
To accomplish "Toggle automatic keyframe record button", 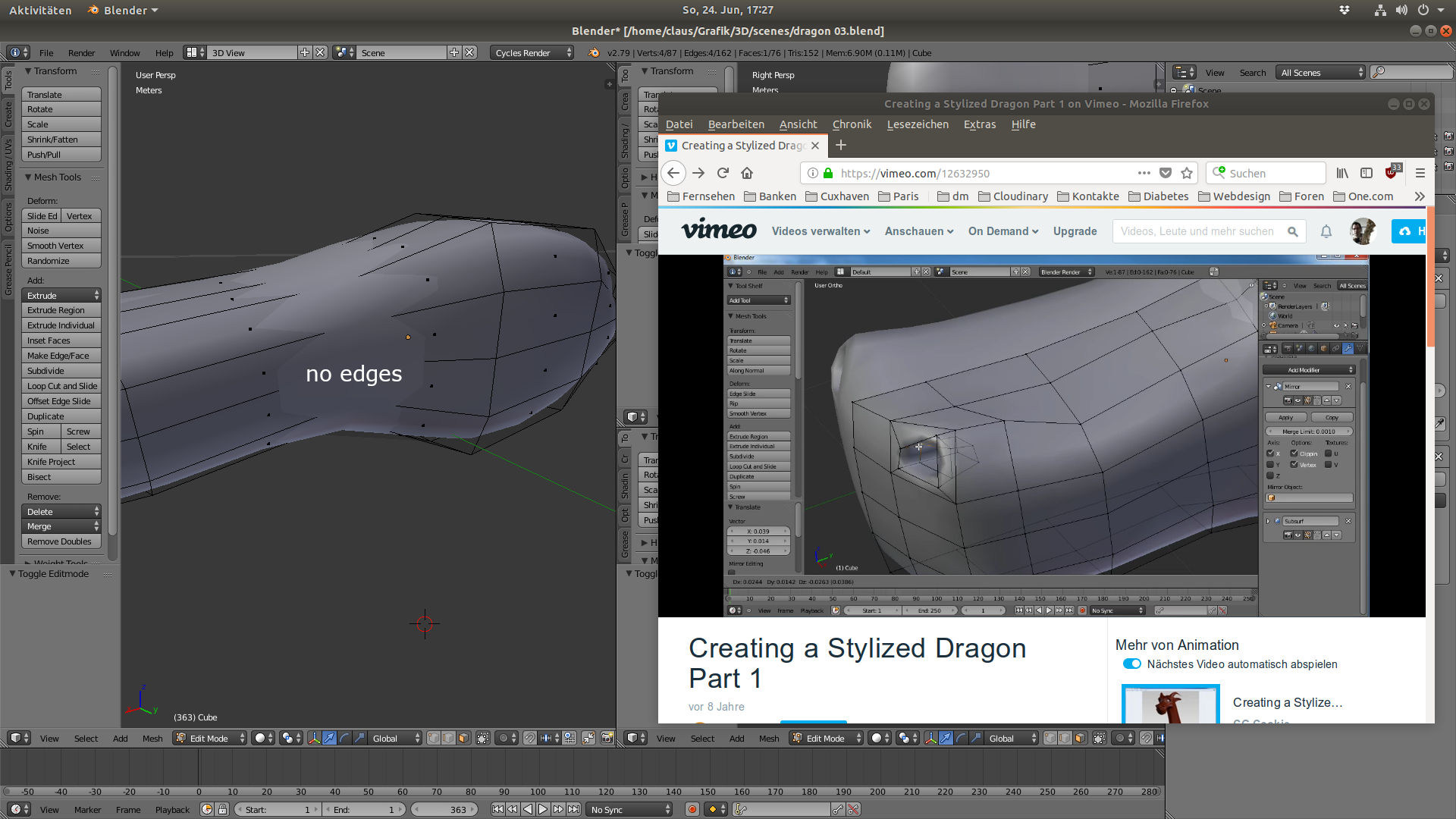I will click(x=692, y=809).
